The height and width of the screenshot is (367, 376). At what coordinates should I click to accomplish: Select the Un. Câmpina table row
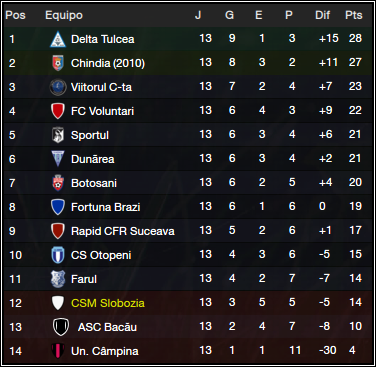[188, 351]
